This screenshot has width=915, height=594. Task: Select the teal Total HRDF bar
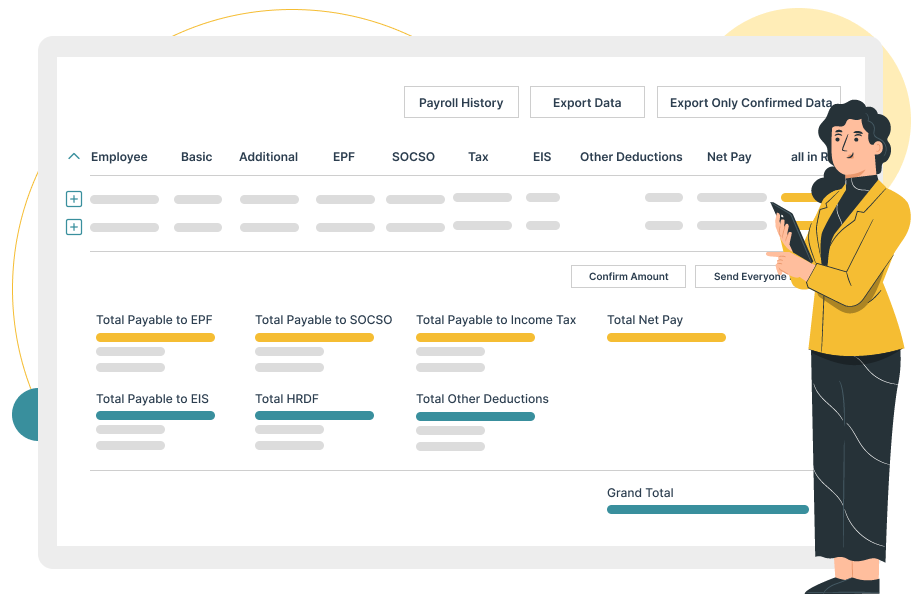point(314,416)
